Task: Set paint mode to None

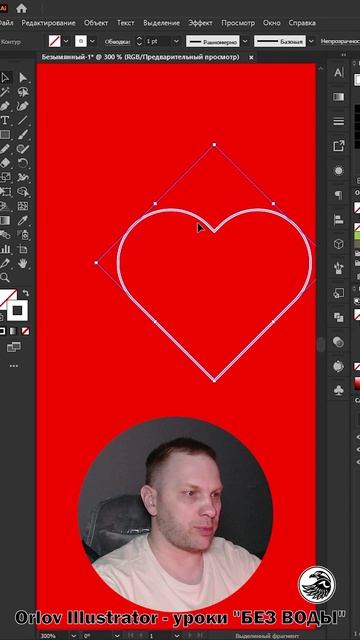Action: [25, 331]
